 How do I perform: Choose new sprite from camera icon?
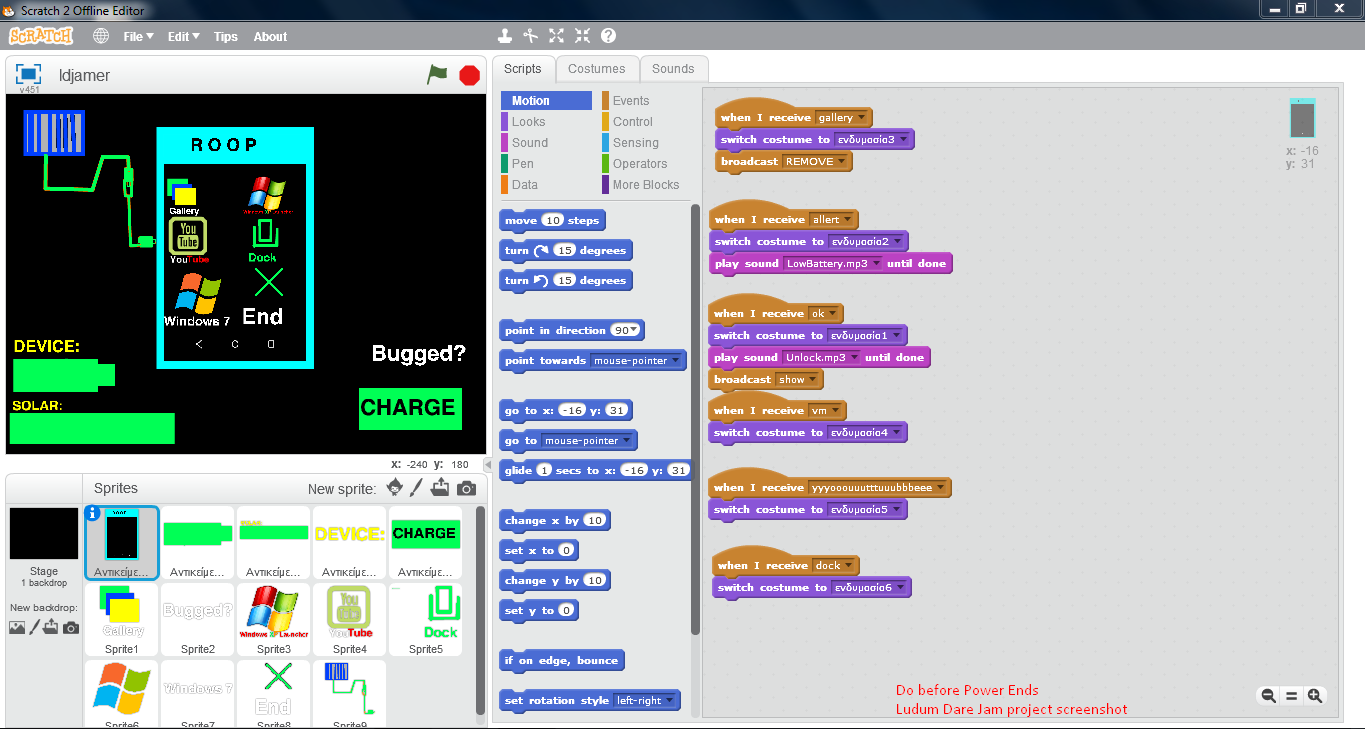point(466,489)
